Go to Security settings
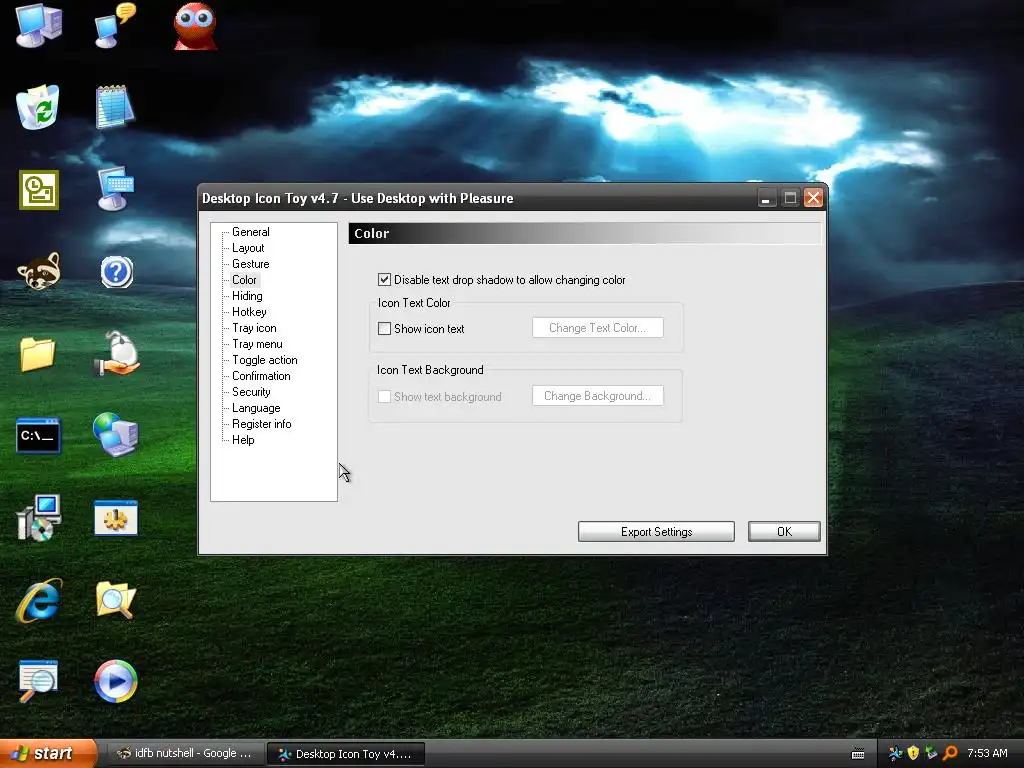1024x768 pixels. pyautogui.click(x=251, y=392)
